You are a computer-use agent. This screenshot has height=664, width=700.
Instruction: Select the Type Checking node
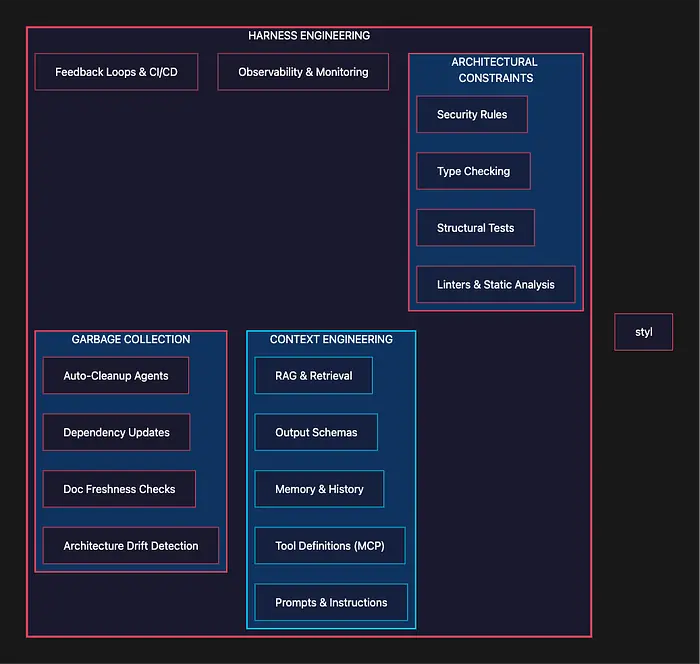tap(473, 171)
